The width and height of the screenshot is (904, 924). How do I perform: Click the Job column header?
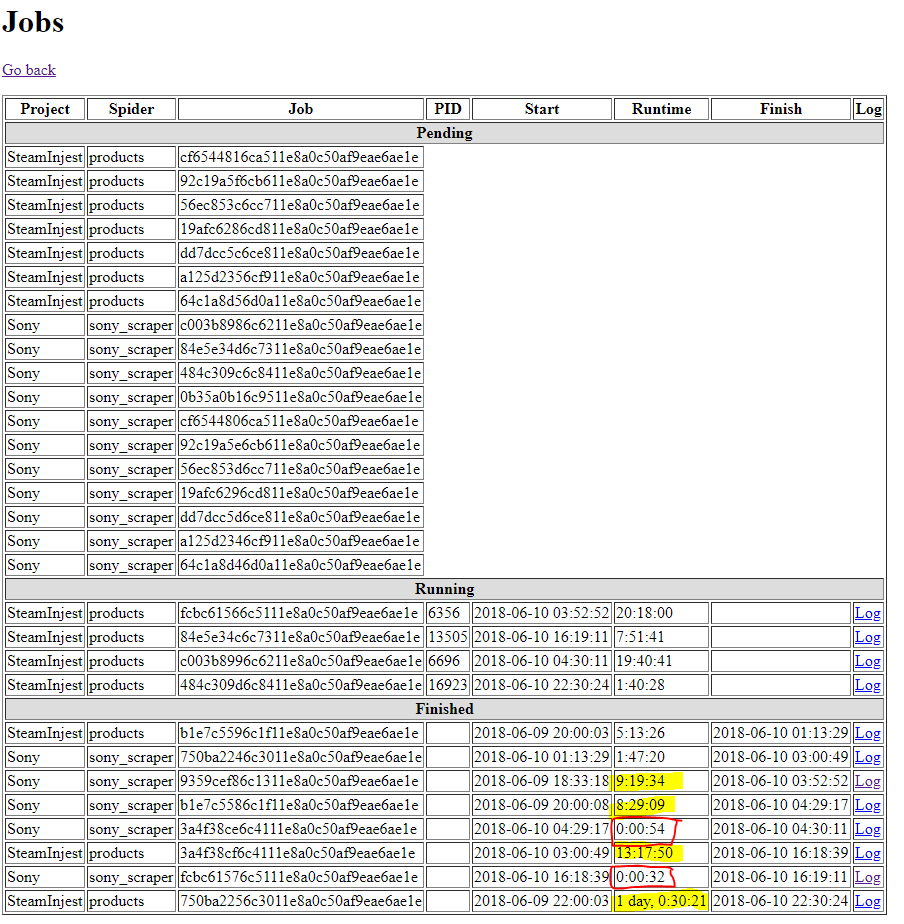300,109
